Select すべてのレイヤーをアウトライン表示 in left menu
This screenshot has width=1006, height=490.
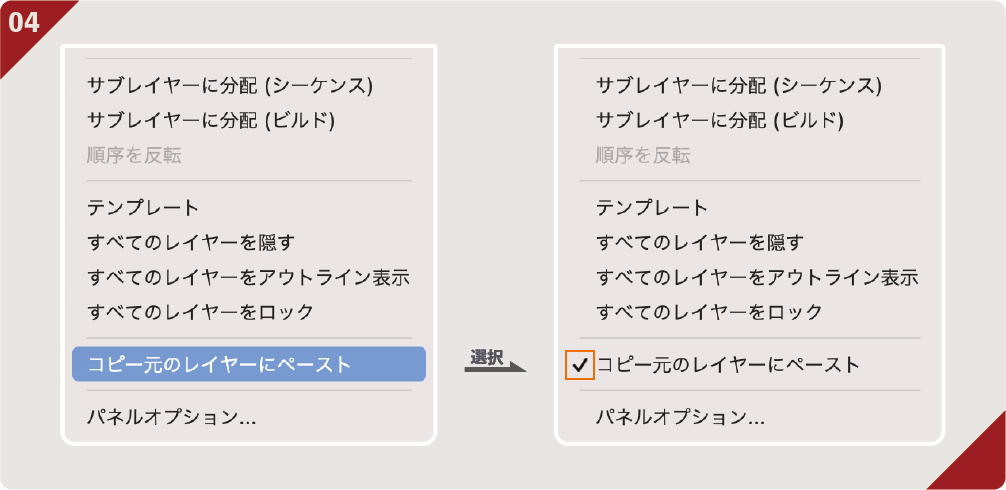(249, 277)
